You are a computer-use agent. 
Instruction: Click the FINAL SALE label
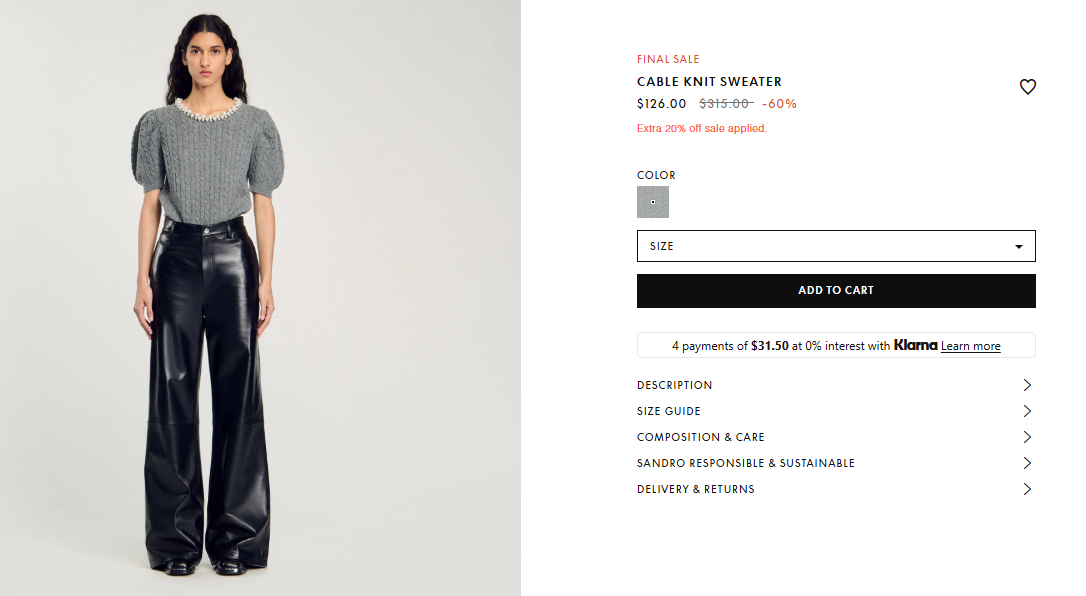point(668,60)
